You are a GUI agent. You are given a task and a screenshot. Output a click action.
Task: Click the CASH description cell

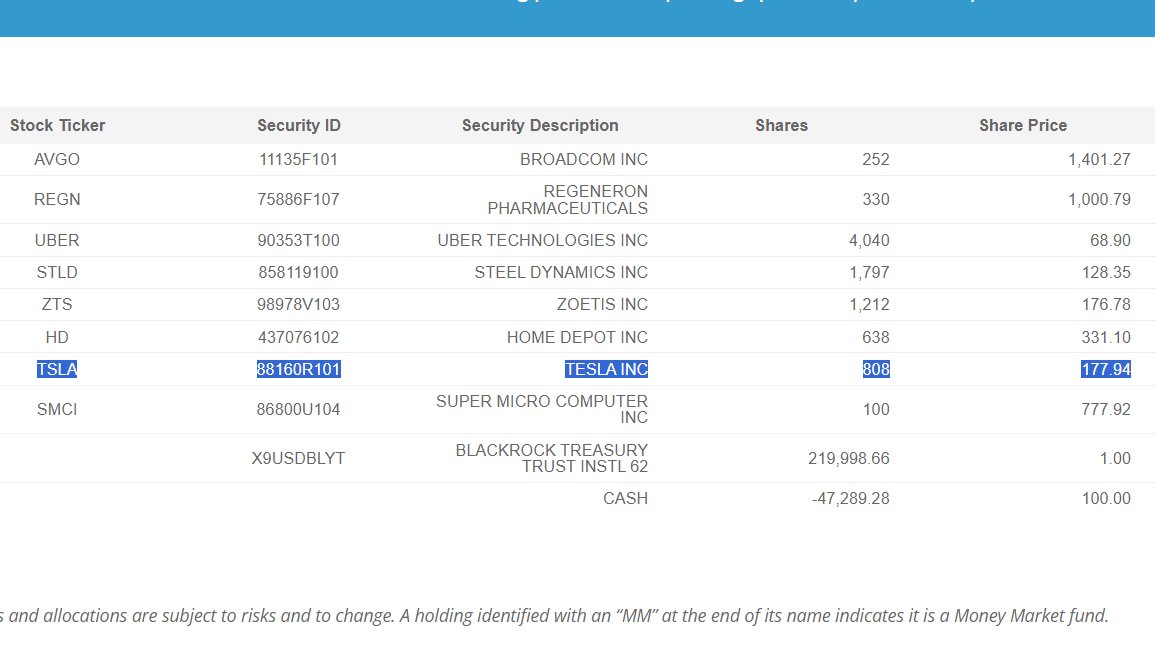[625, 498]
